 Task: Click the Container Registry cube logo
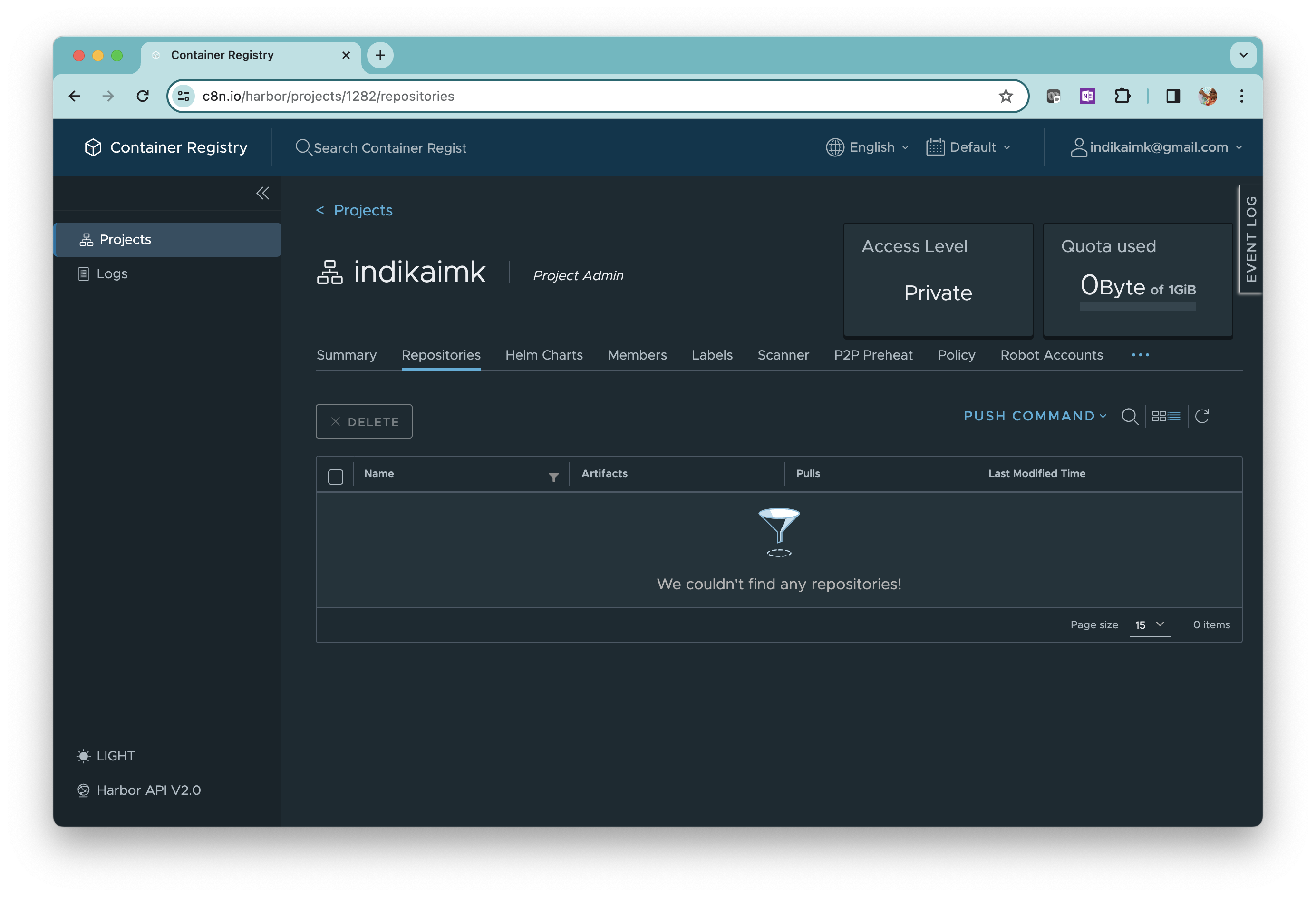tap(93, 147)
